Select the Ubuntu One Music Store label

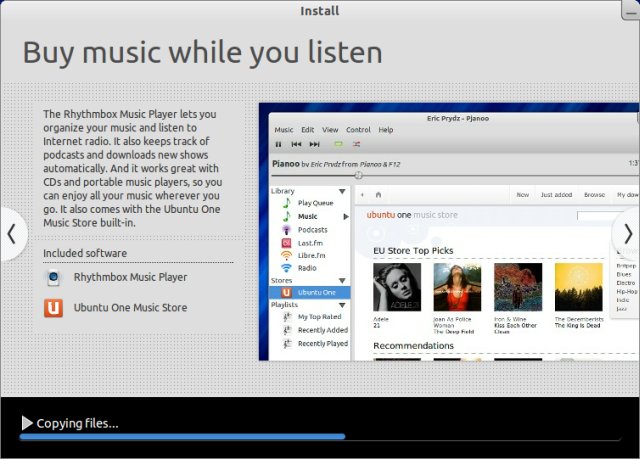pos(130,308)
